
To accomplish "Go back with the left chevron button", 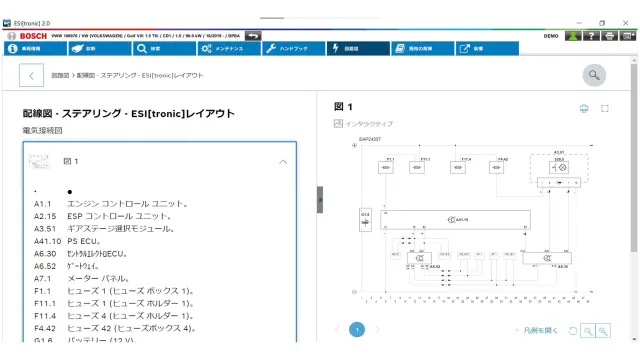I will click(31, 75).
